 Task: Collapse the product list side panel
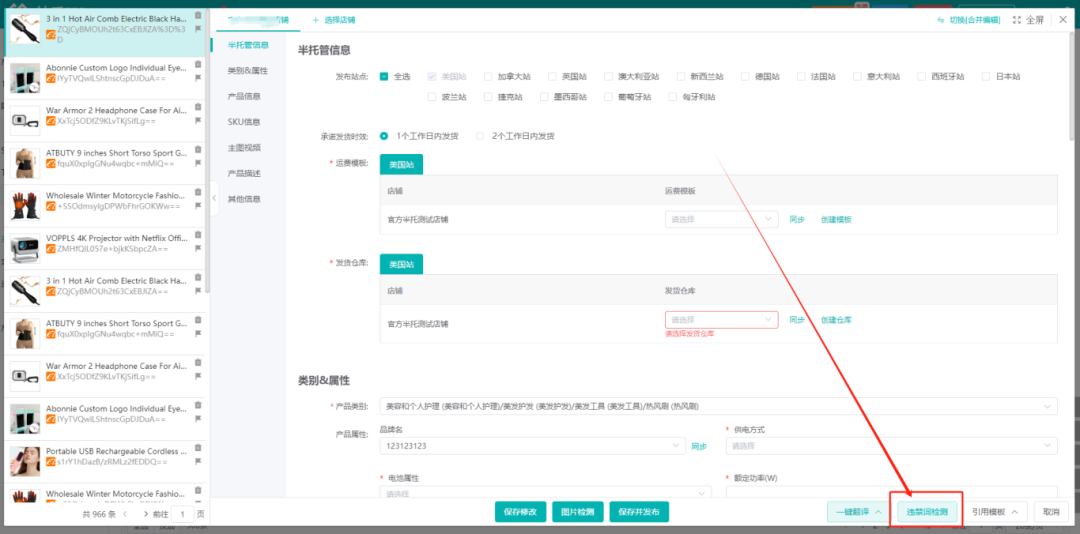[214, 198]
